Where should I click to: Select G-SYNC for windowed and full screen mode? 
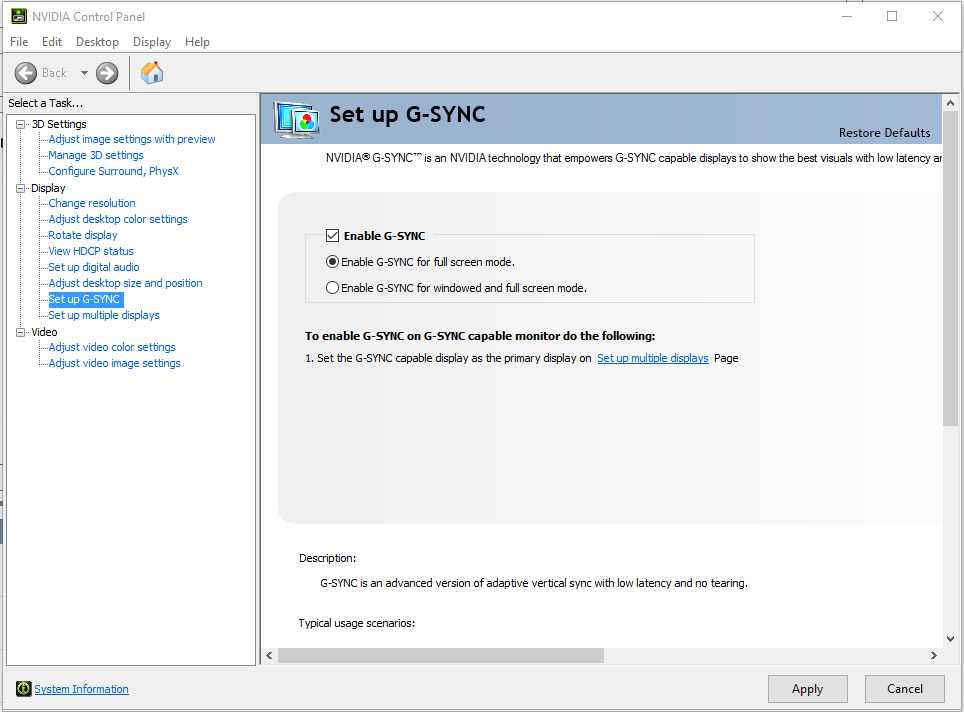click(x=332, y=288)
